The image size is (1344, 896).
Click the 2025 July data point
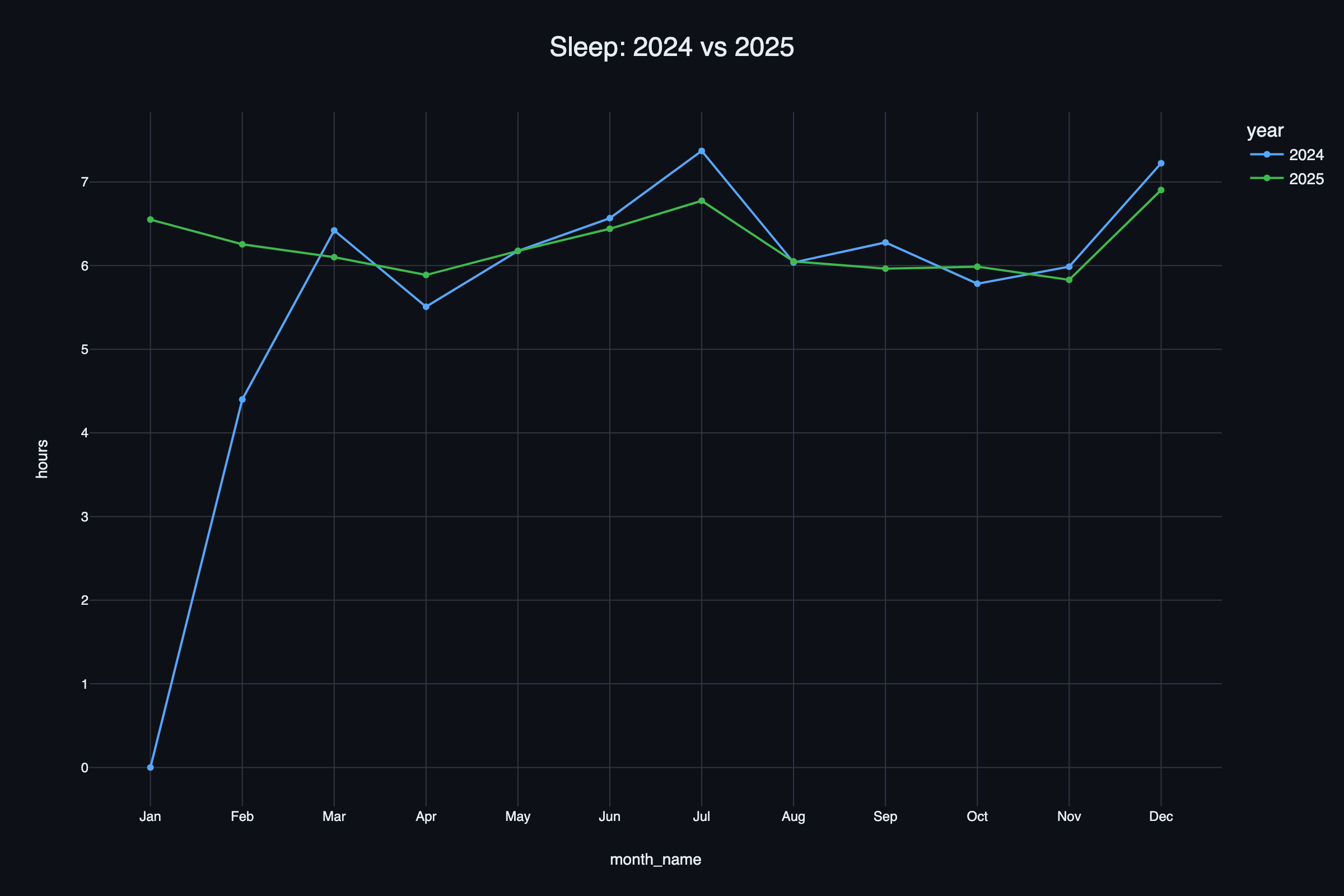pos(702,201)
